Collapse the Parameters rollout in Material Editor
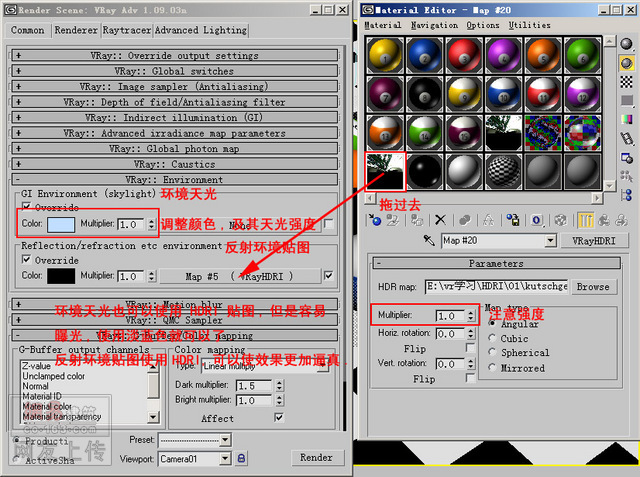This screenshot has width=640, height=477. 496,264
